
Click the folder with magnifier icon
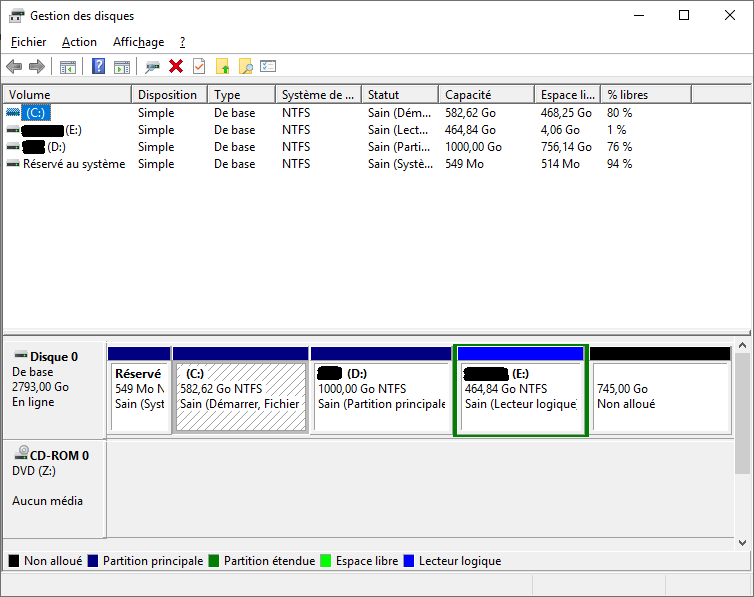pyautogui.click(x=245, y=67)
